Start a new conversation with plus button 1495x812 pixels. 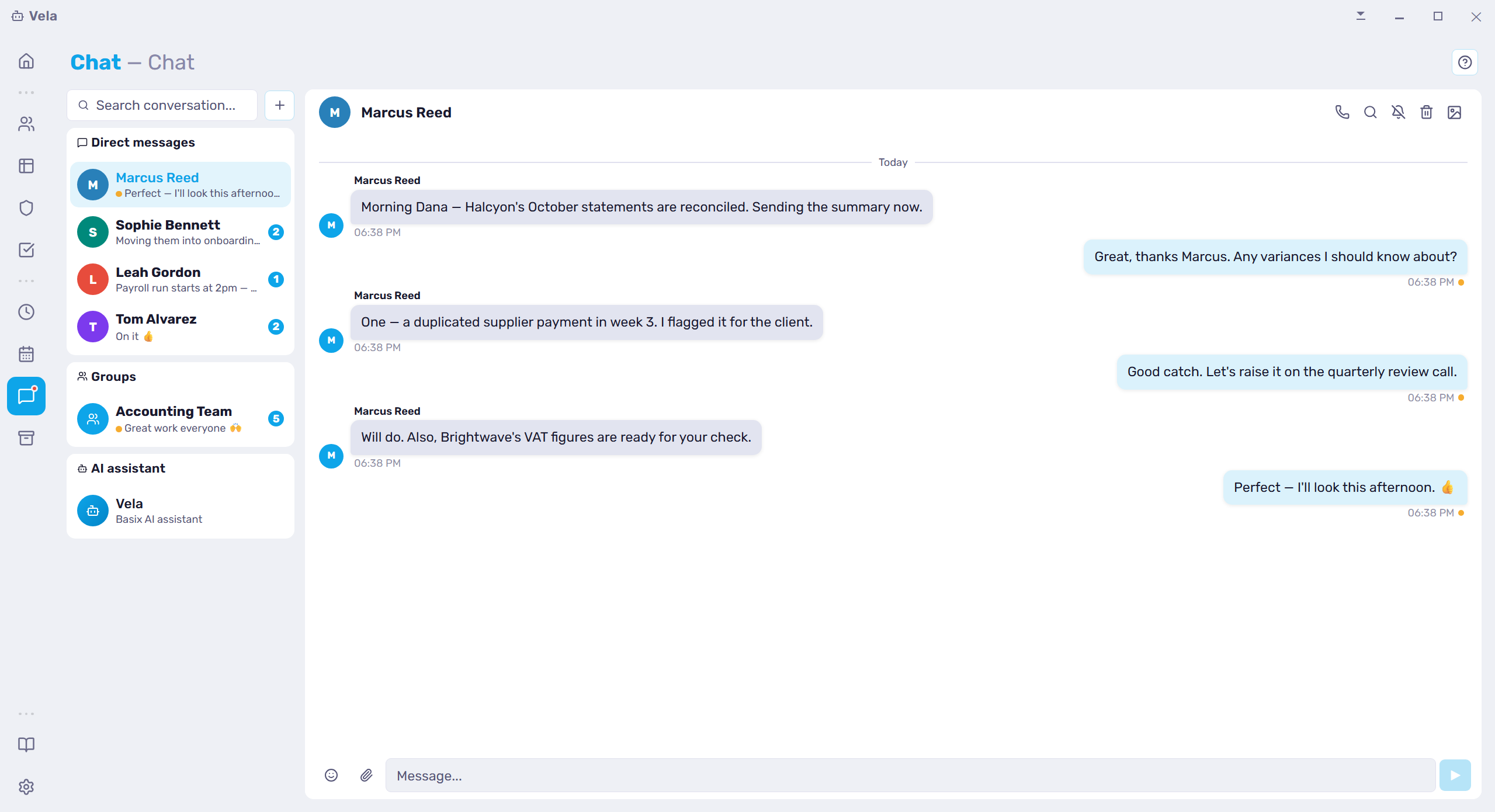(x=279, y=105)
